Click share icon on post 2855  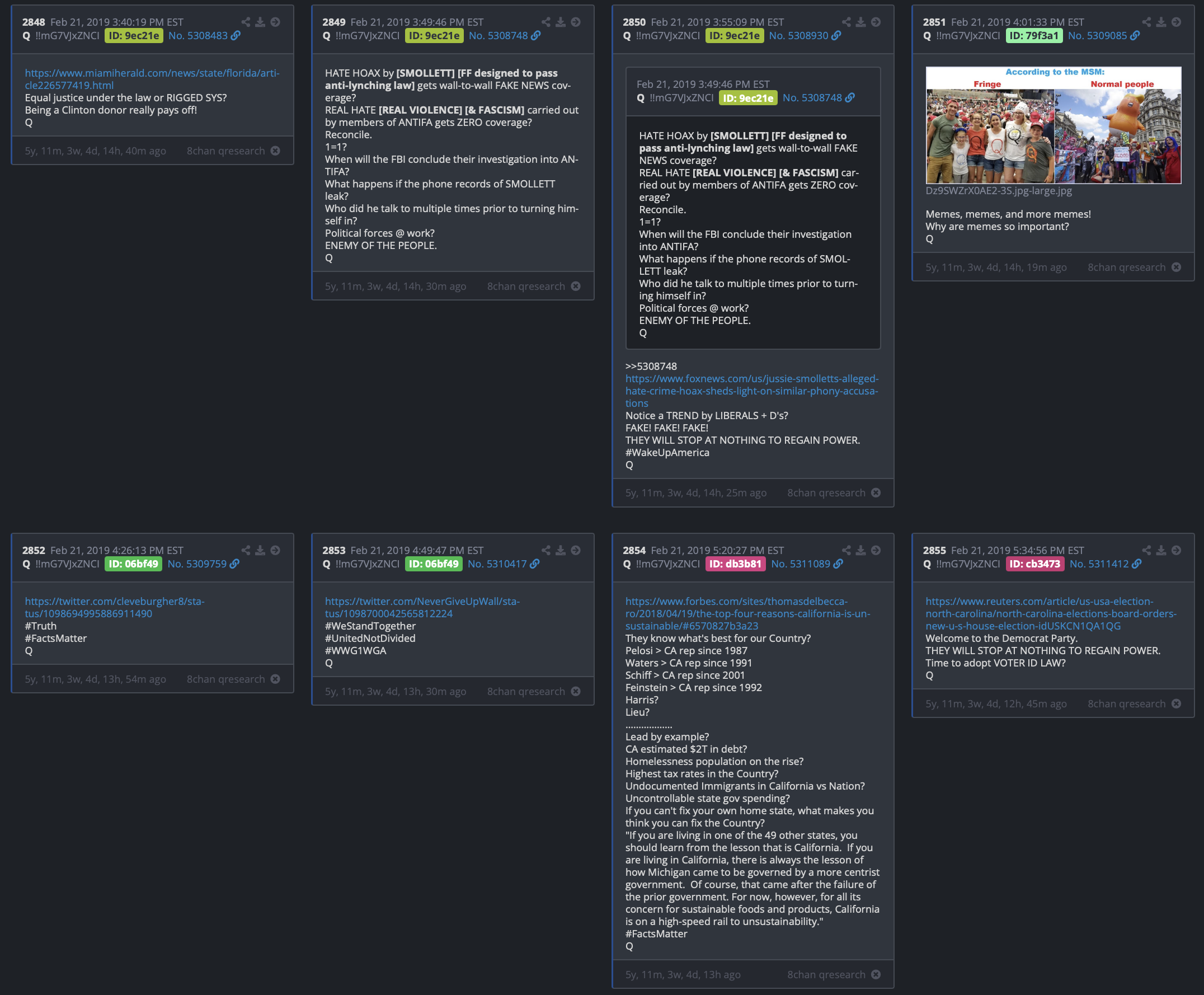click(x=1147, y=550)
